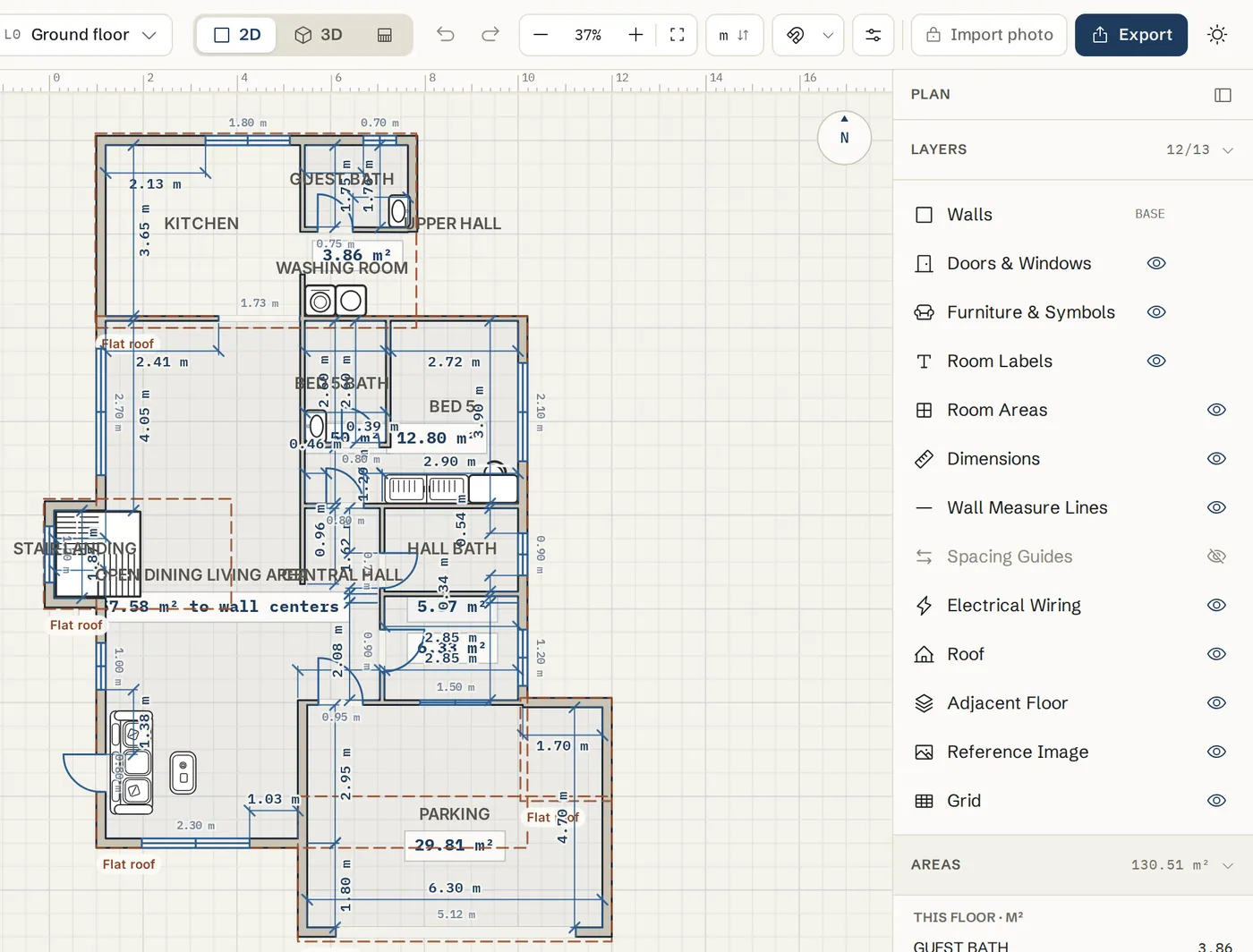Toggle measurement units m button
The image size is (1253, 952).
coord(734,35)
